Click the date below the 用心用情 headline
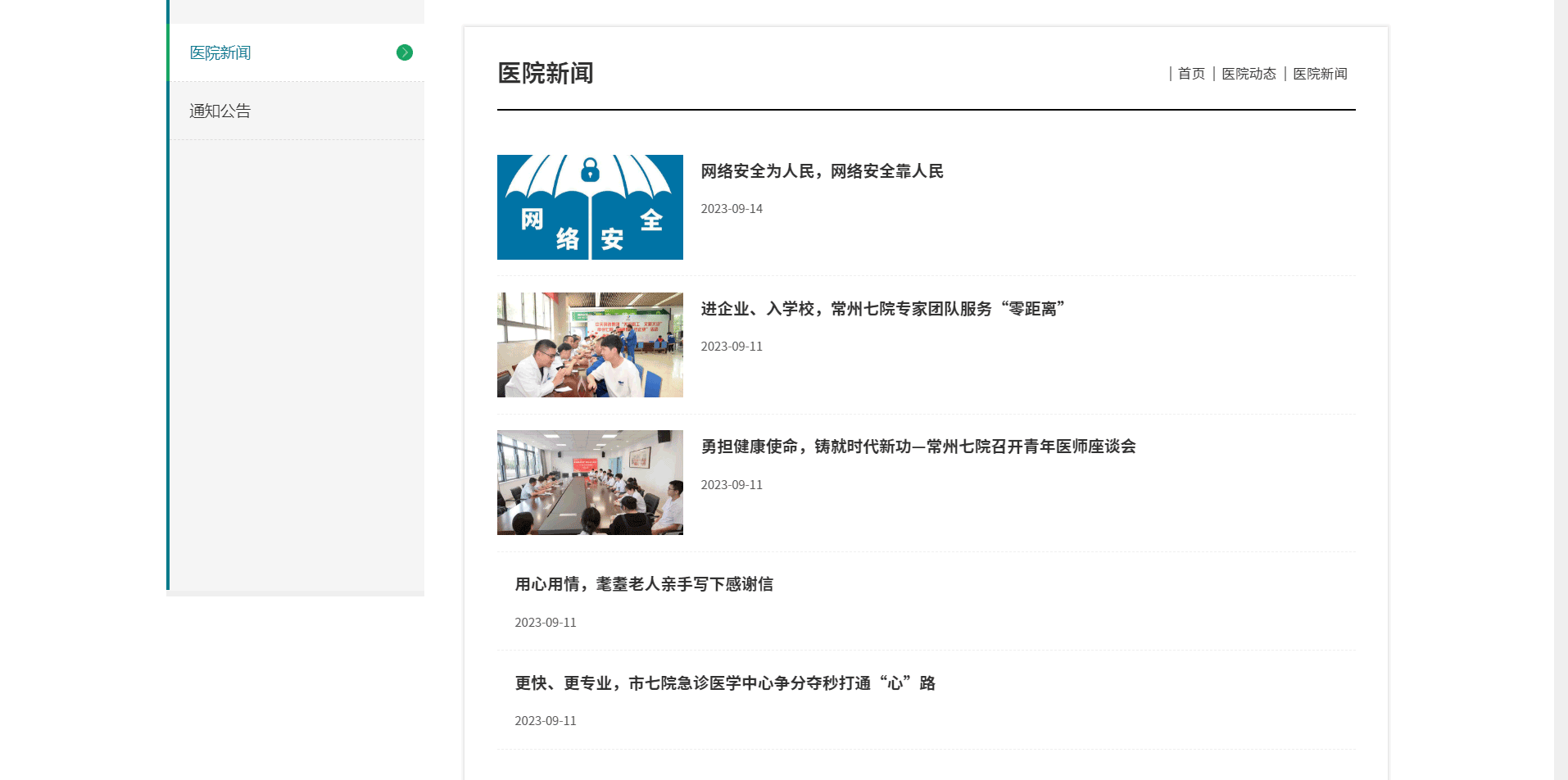 point(546,623)
